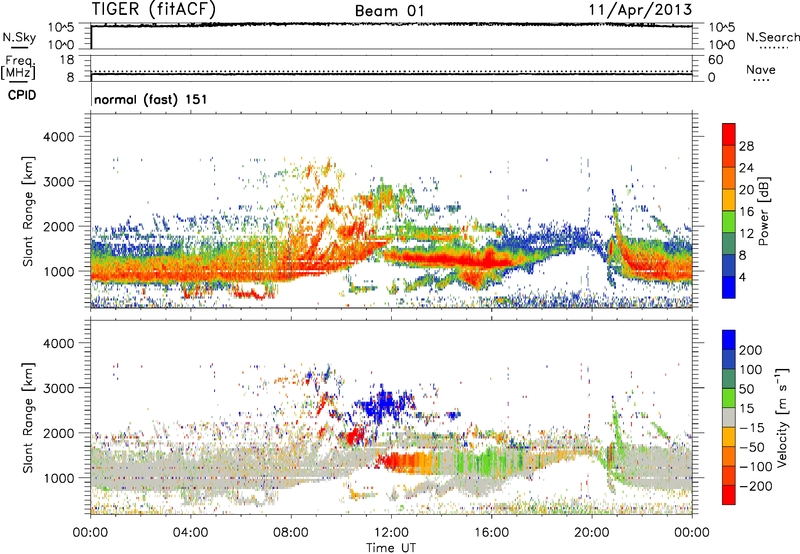Click the Velocity color bar
The height and width of the screenshot is (554, 800).
[729, 417]
